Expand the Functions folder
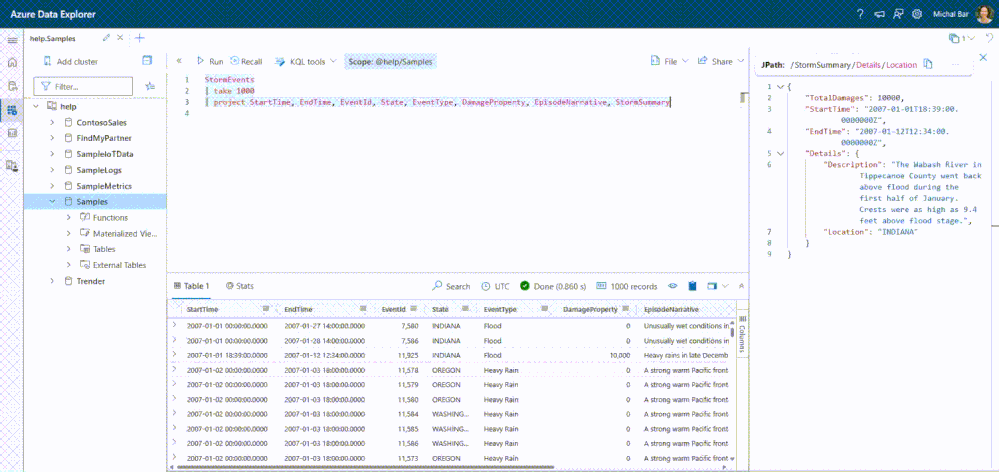The width and height of the screenshot is (999, 472). click(68, 218)
